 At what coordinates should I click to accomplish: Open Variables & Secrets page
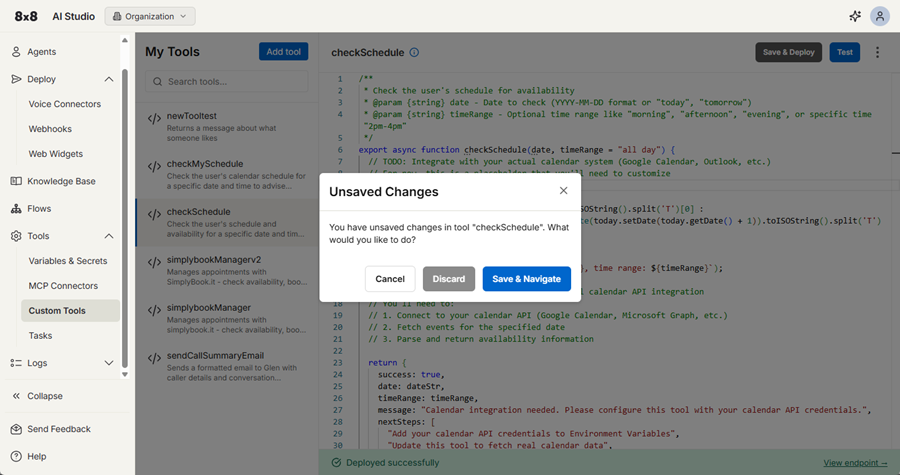(68, 261)
